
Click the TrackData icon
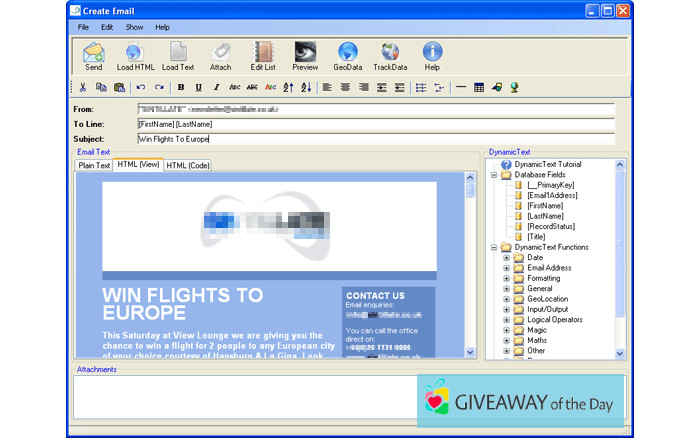click(x=390, y=55)
